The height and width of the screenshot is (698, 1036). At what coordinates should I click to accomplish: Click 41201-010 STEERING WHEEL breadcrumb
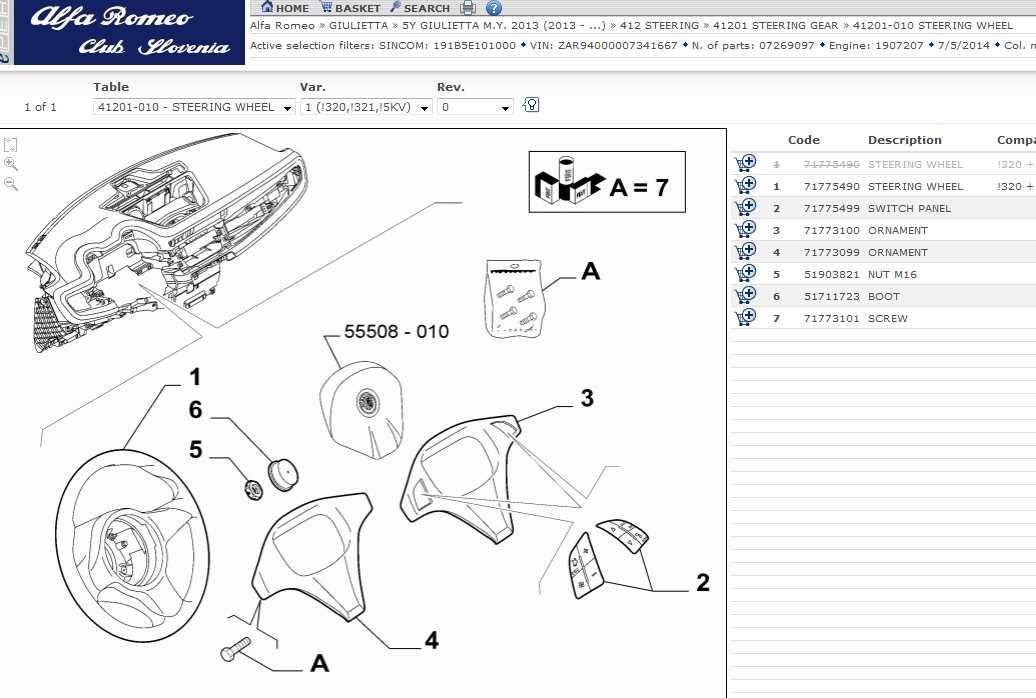coord(932,26)
